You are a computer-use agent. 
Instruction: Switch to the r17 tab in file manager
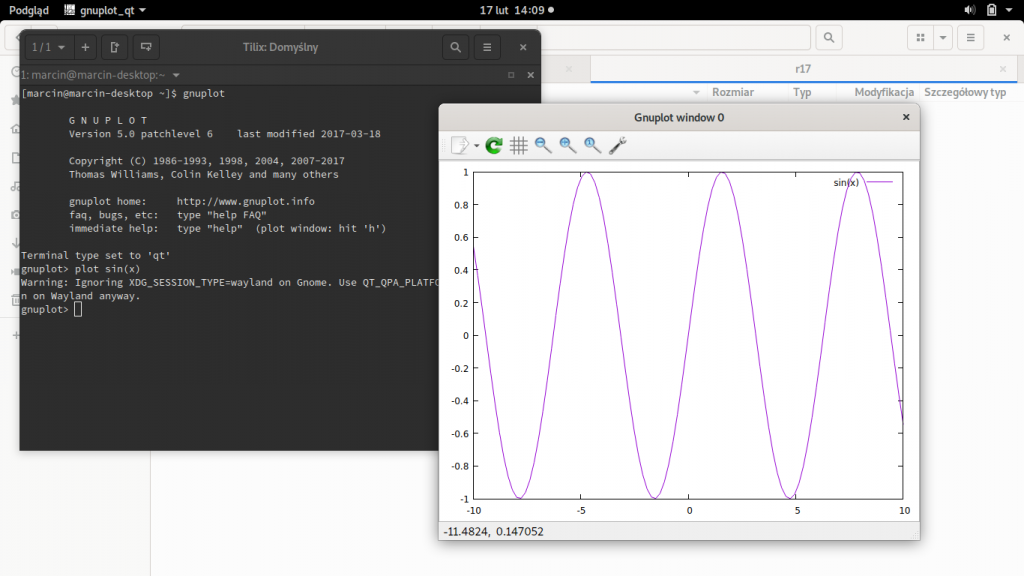point(802,69)
